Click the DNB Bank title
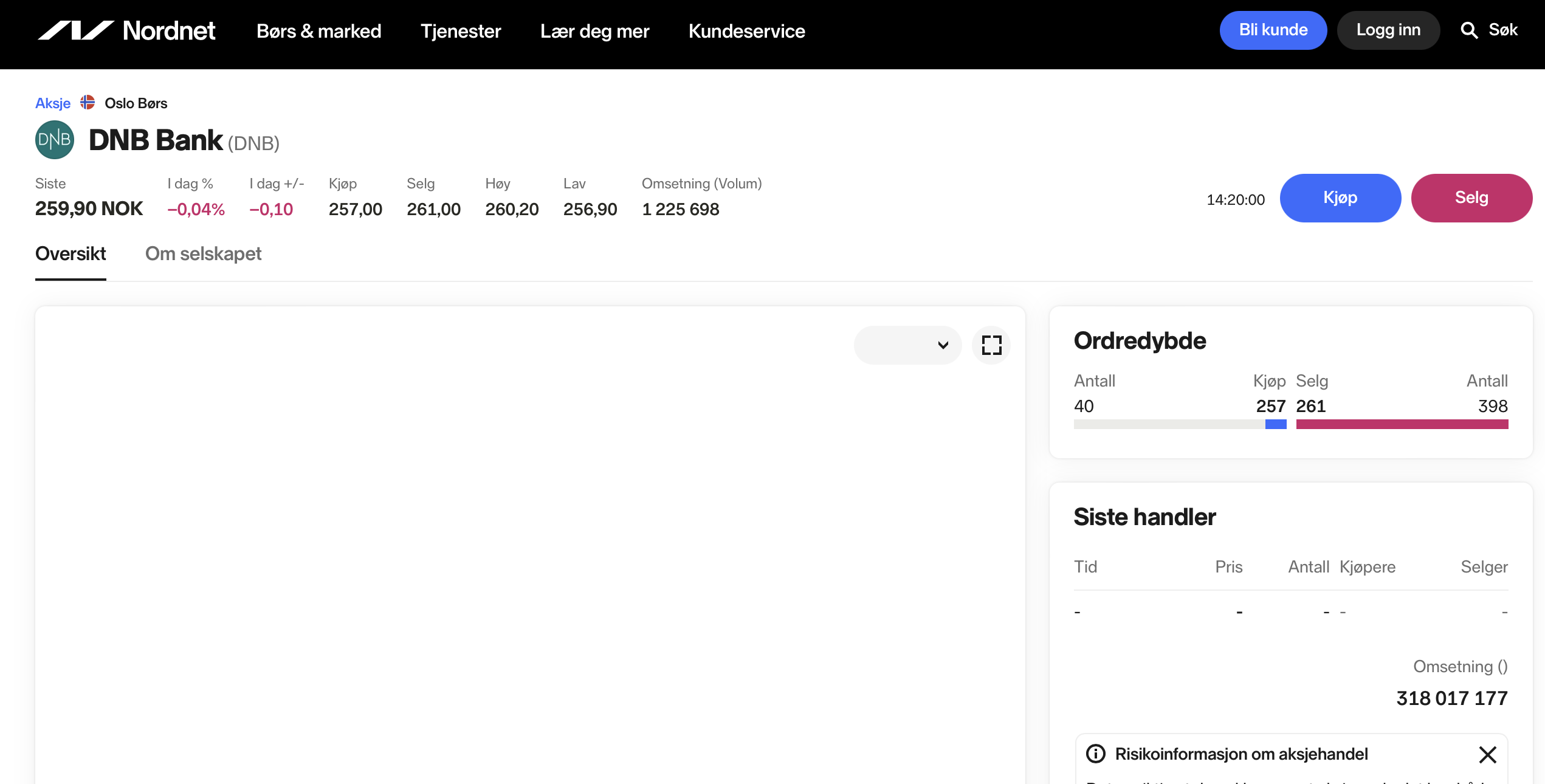 (156, 140)
